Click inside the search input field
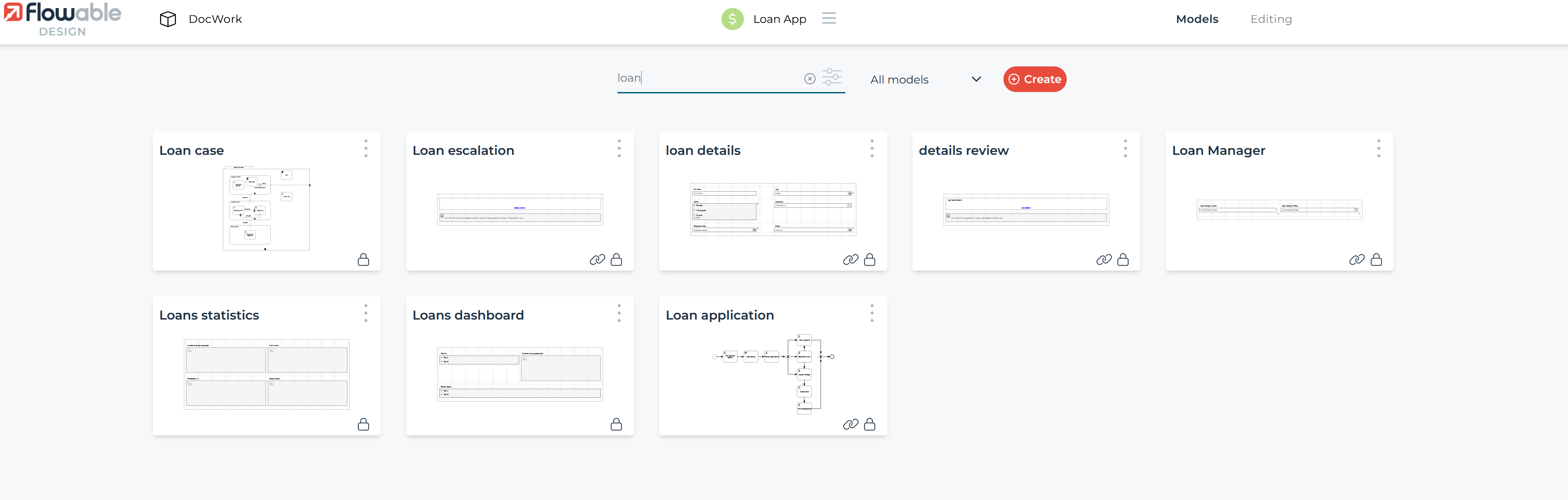The image size is (1568, 500). pos(700,77)
